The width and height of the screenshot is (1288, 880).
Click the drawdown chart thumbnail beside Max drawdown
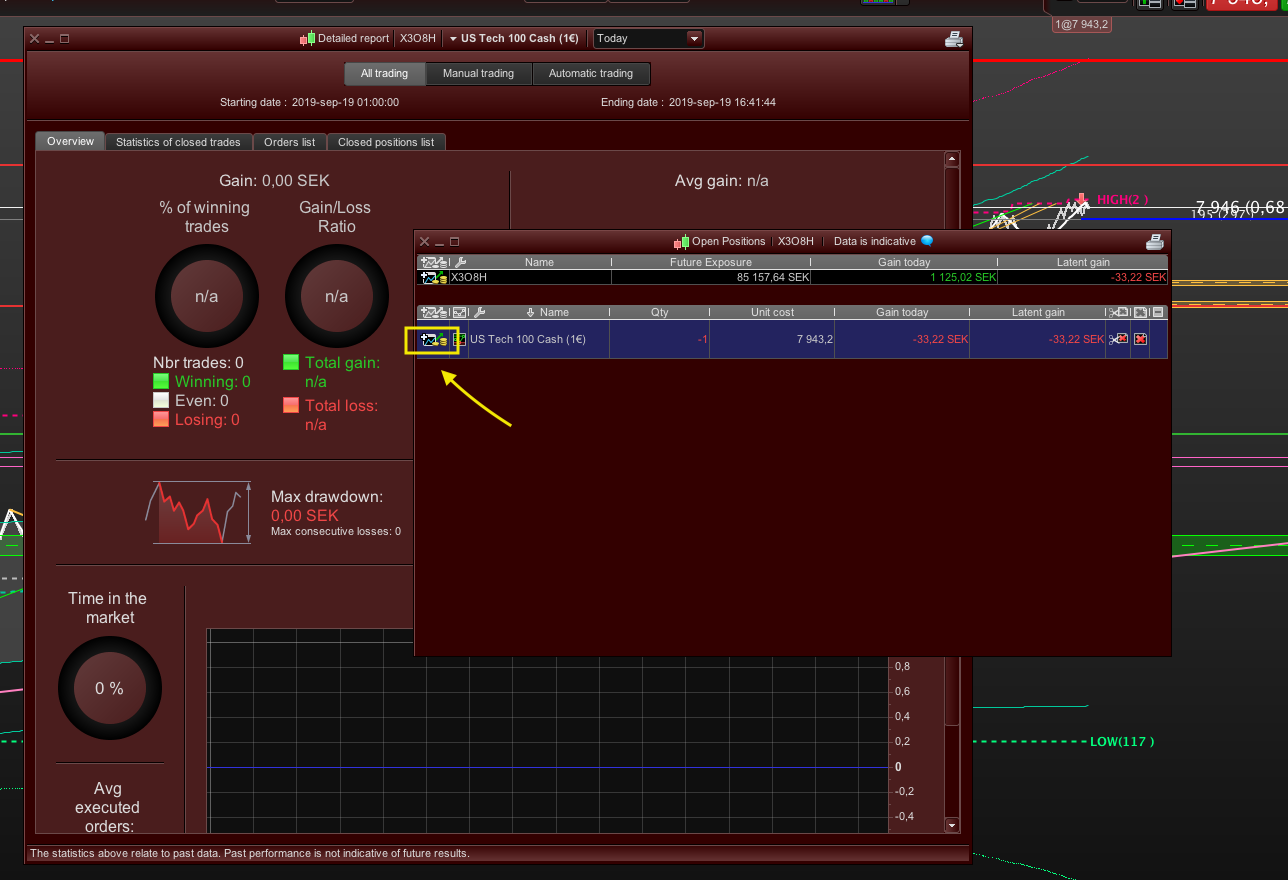[198, 512]
